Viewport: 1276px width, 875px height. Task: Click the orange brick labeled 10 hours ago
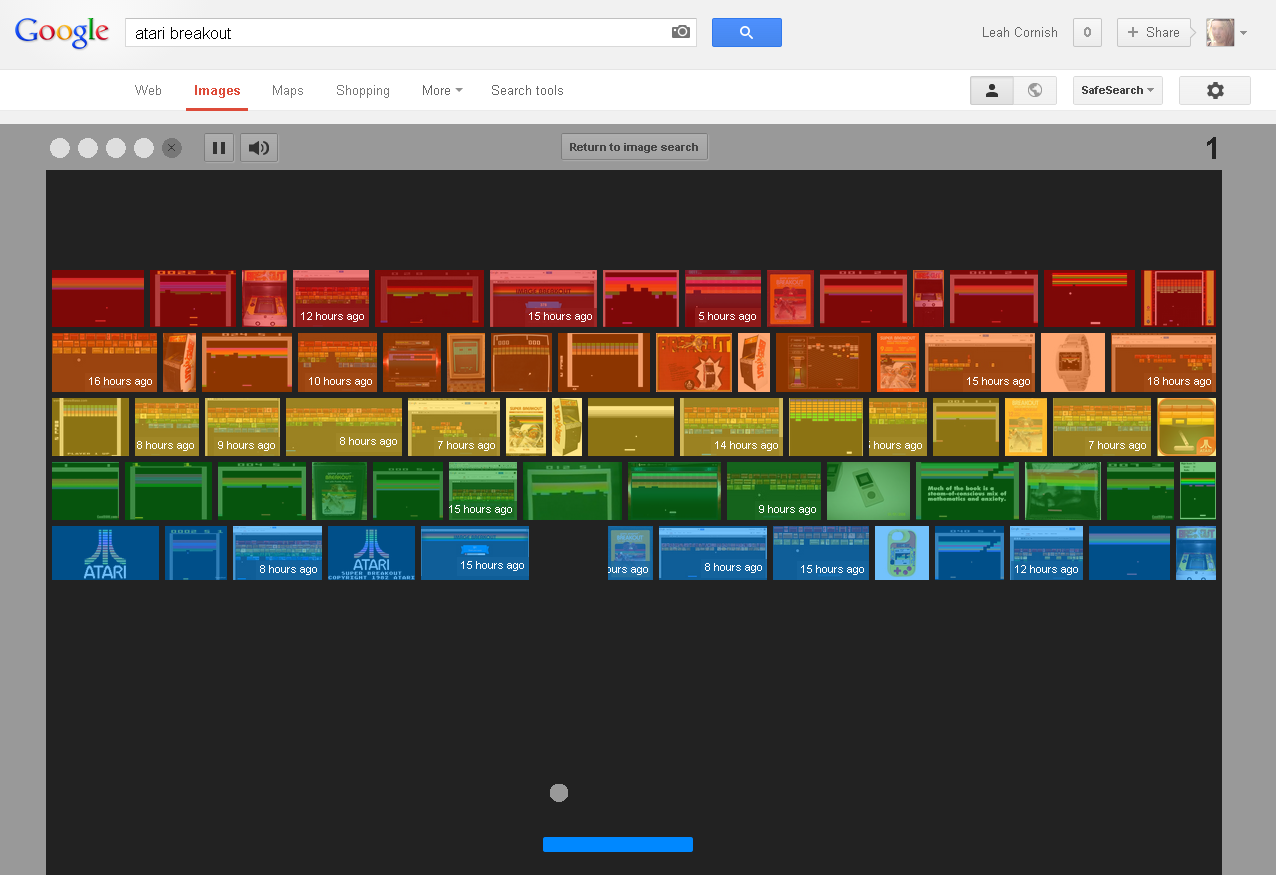point(337,363)
